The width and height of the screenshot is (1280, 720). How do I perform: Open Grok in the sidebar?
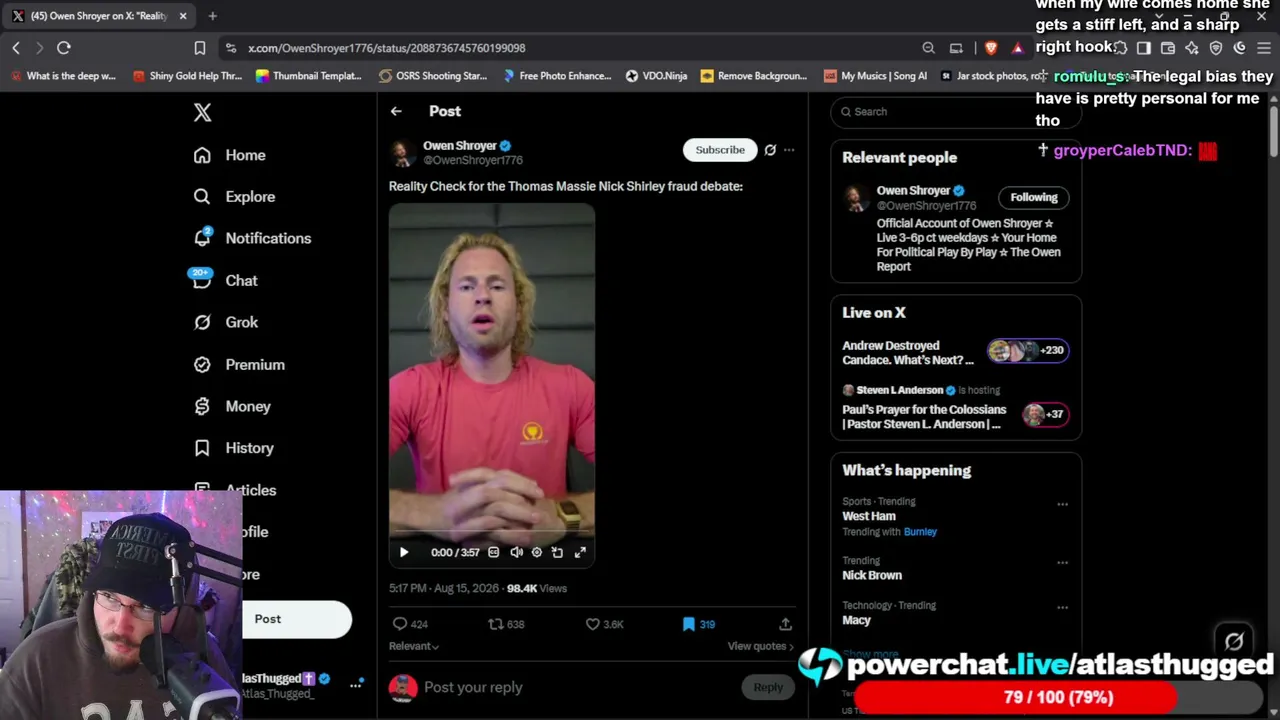[x=226, y=322]
